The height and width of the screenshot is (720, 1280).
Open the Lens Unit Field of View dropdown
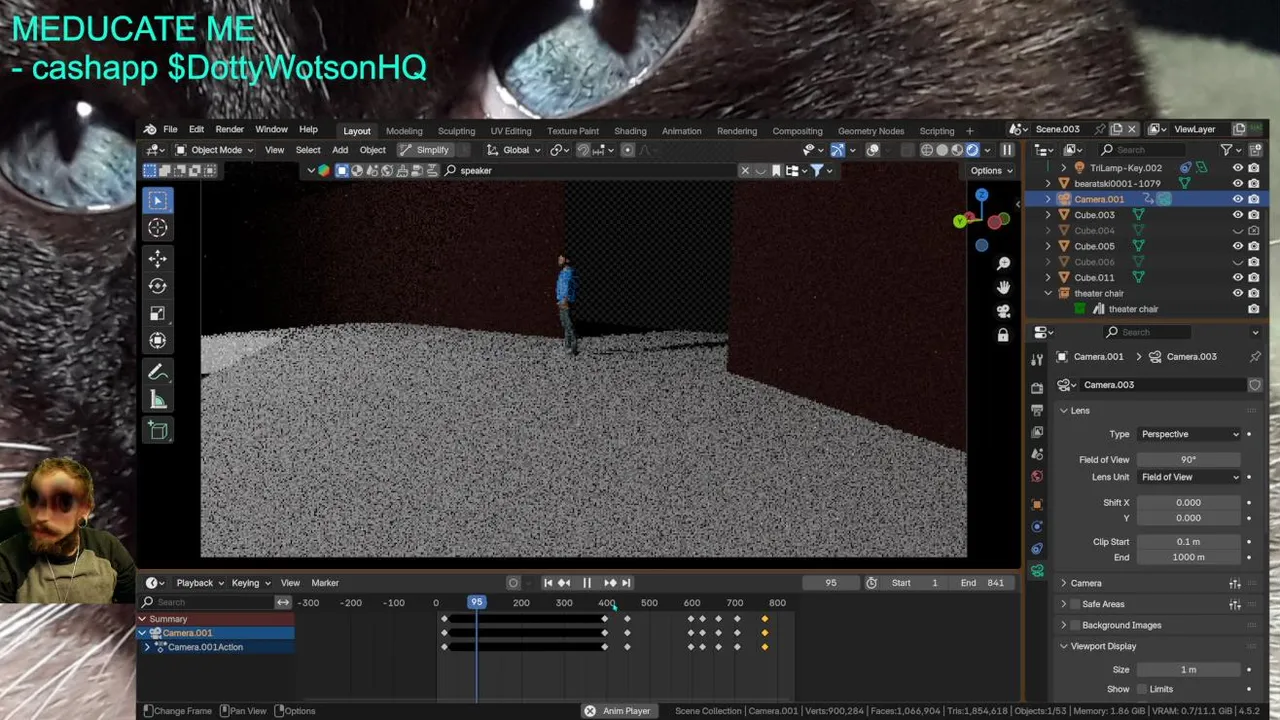[x=1190, y=477]
